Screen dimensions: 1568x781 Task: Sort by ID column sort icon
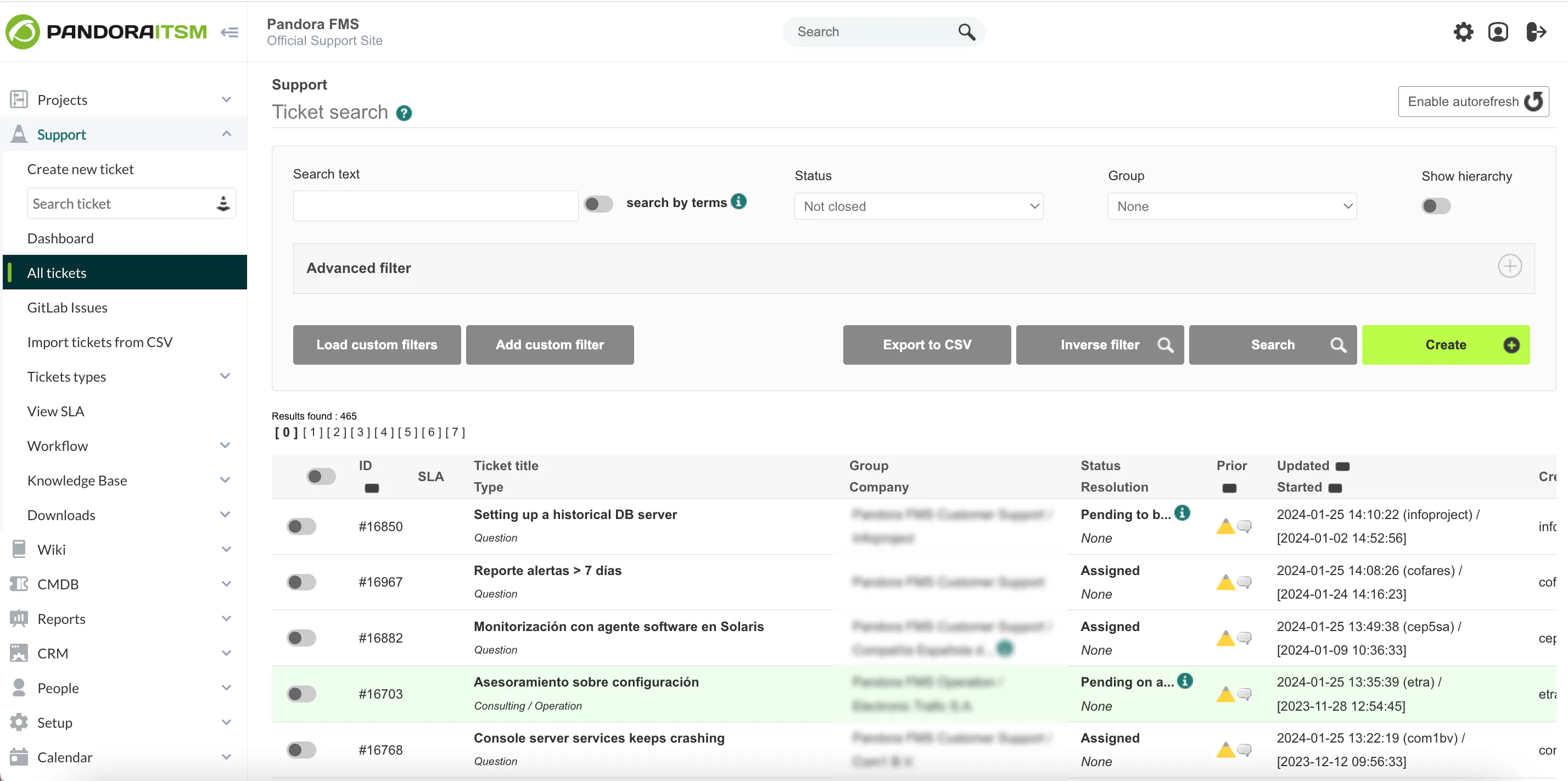click(x=371, y=488)
